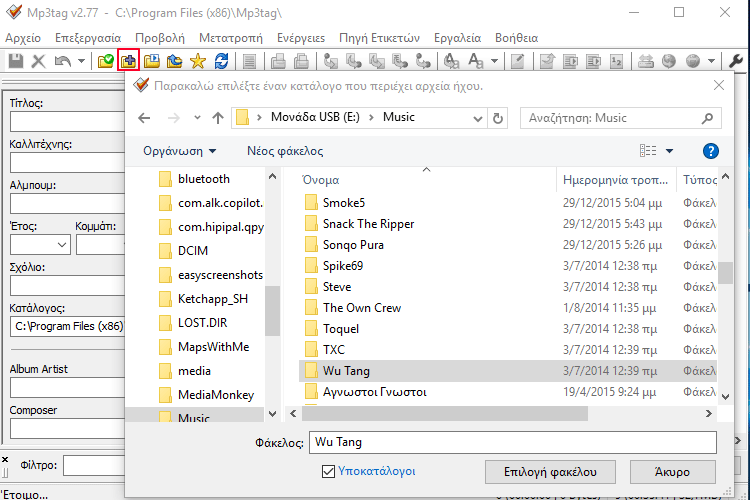Screen dimensions: 750x500
Task: Click the Save tag floppy disk icon
Action: [16, 61]
